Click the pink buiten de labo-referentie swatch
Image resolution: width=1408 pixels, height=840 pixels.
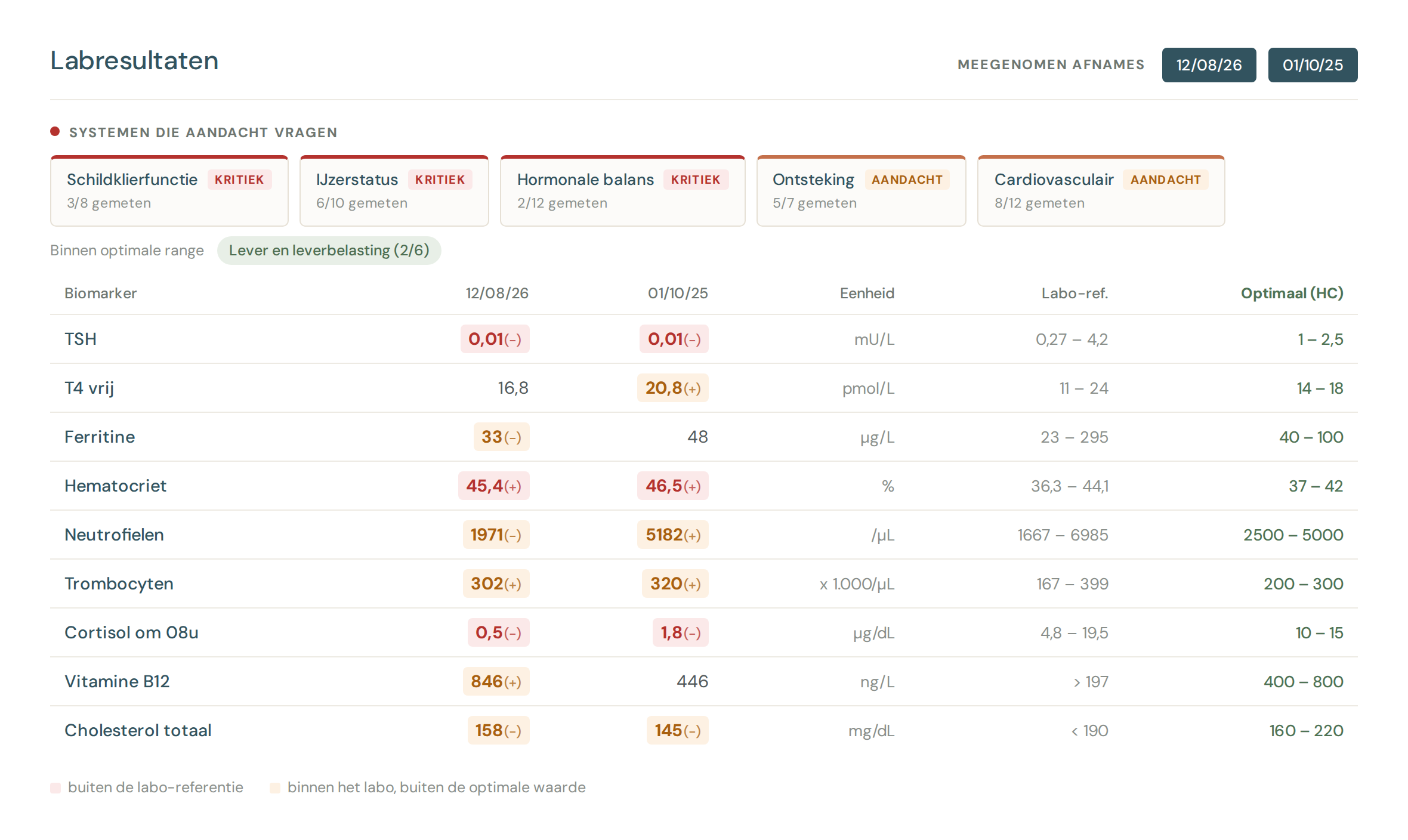(x=55, y=788)
